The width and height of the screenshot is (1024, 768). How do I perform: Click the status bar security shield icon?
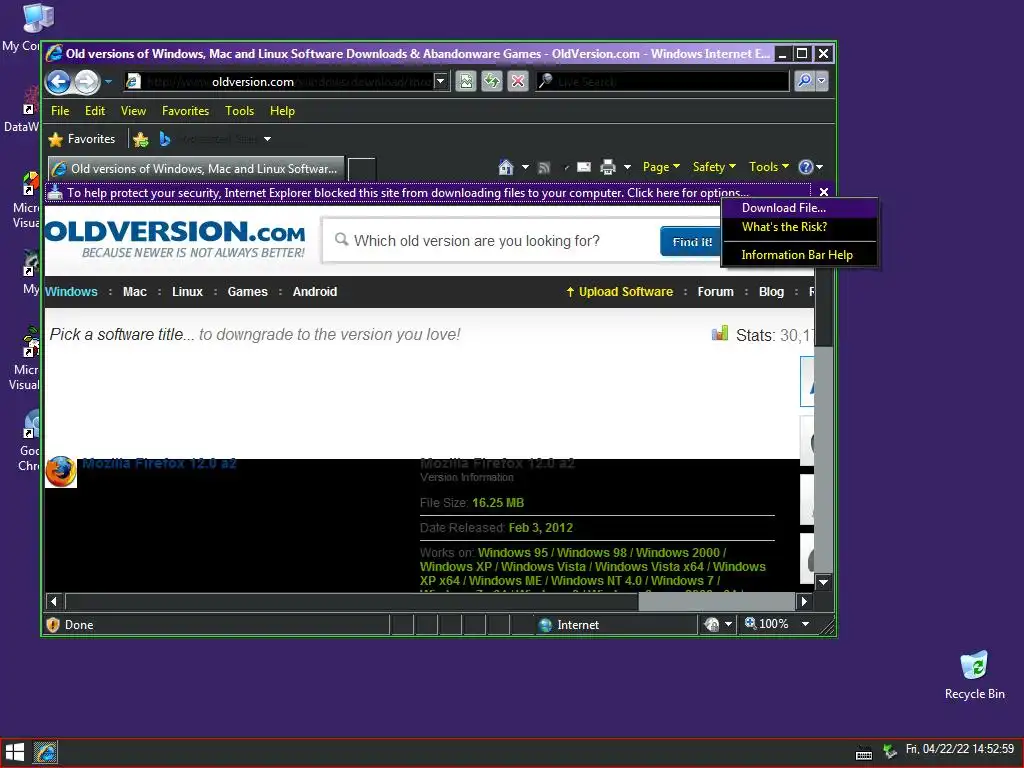coord(54,625)
